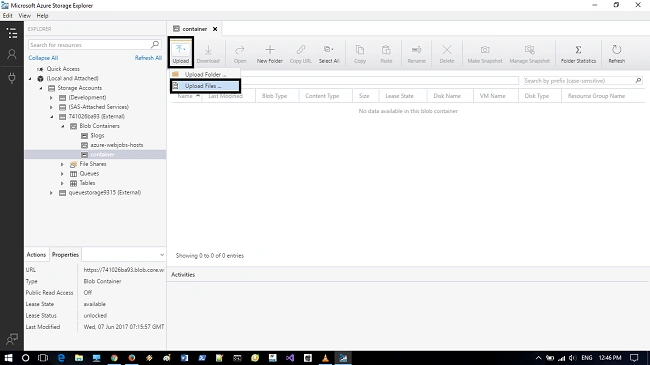Open the Account Management sidebar icon

pyautogui.click(x=12, y=54)
